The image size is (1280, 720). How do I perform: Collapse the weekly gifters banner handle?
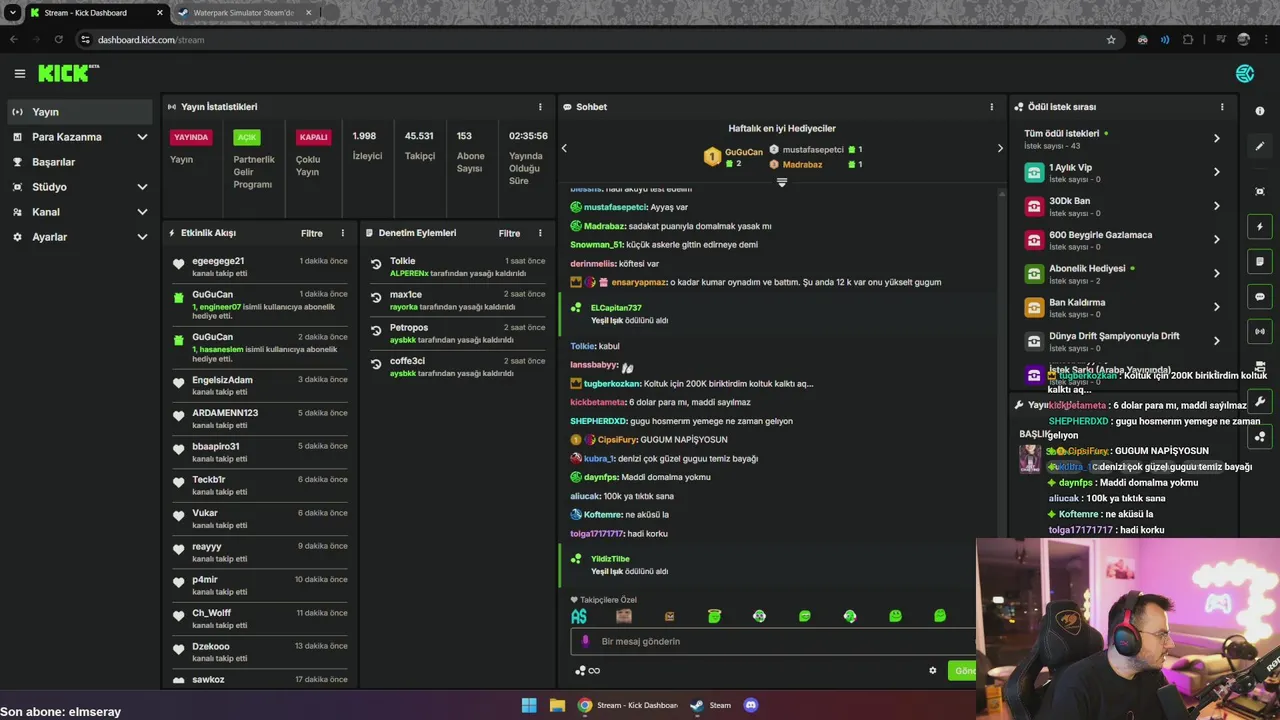(782, 182)
